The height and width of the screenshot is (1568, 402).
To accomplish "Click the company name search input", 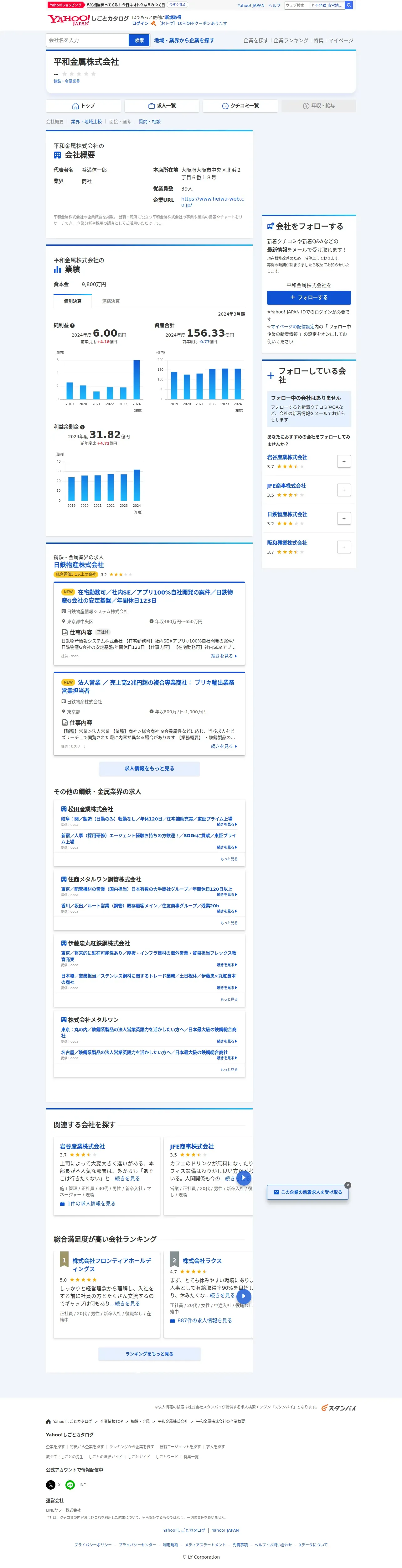I will [88, 40].
